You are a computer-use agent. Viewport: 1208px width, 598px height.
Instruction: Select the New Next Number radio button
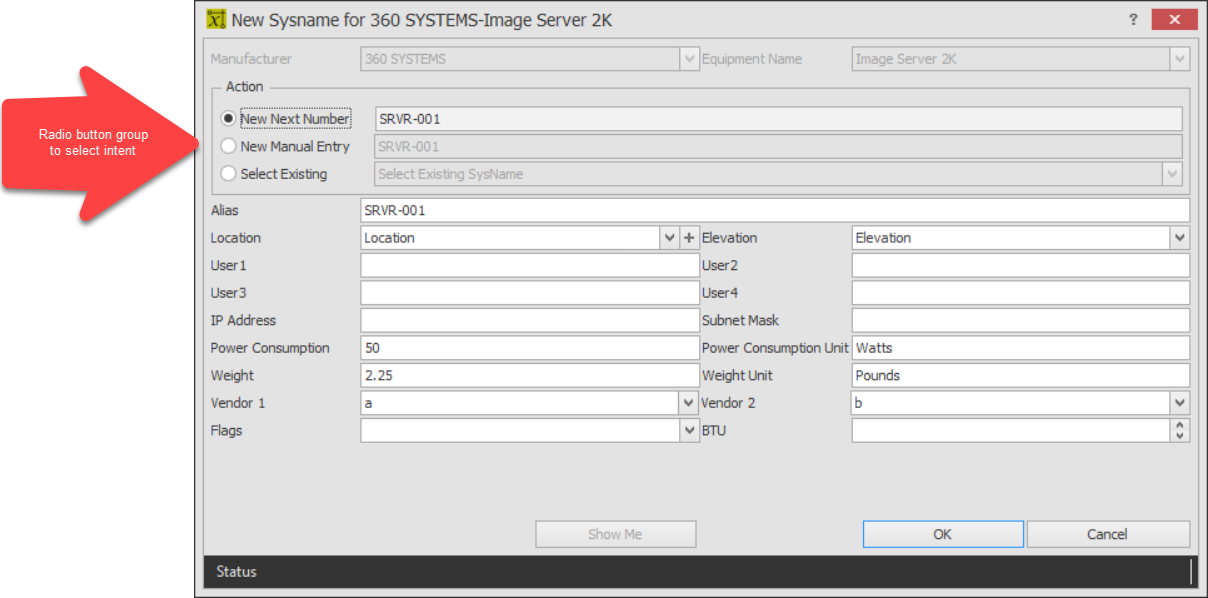pos(229,119)
